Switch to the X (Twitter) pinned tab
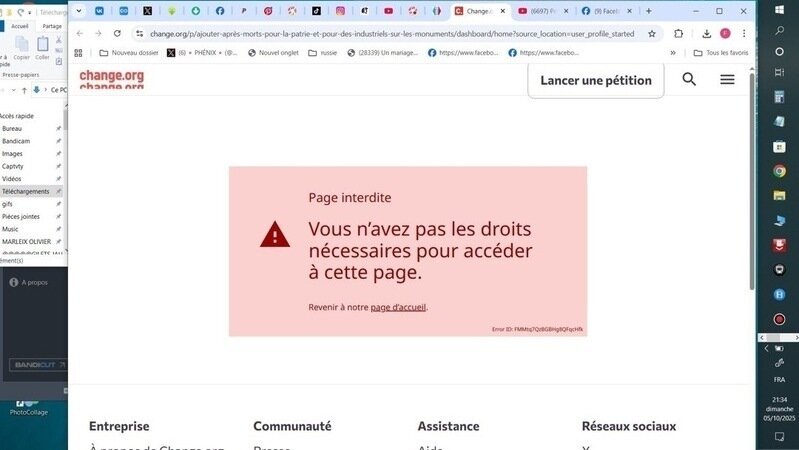This screenshot has width=799, height=450. 147,11
